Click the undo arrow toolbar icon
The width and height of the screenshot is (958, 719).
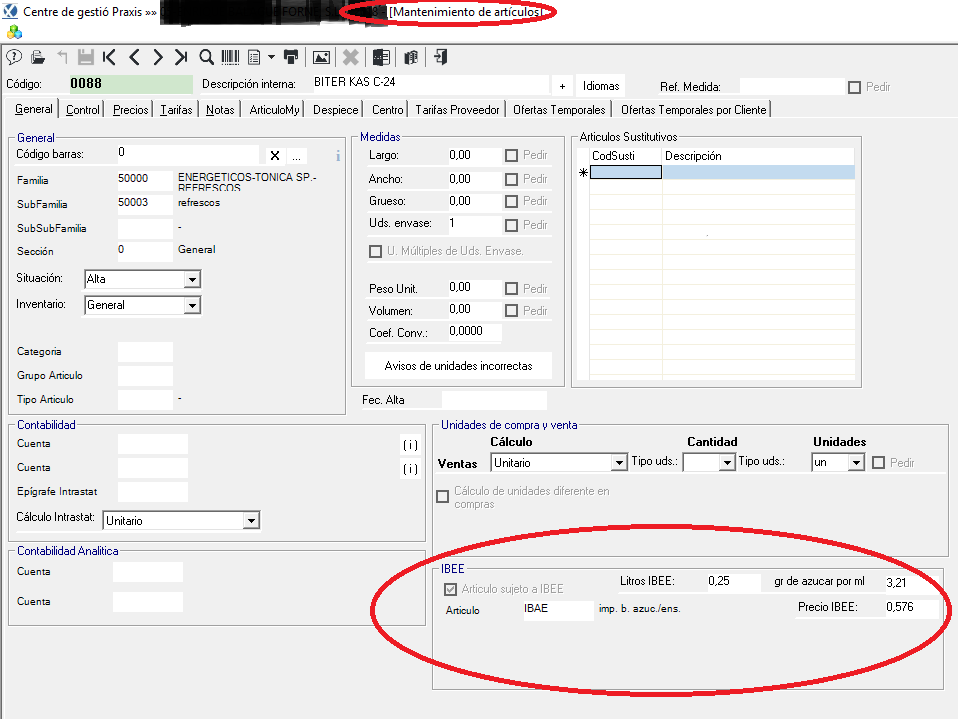pos(62,57)
